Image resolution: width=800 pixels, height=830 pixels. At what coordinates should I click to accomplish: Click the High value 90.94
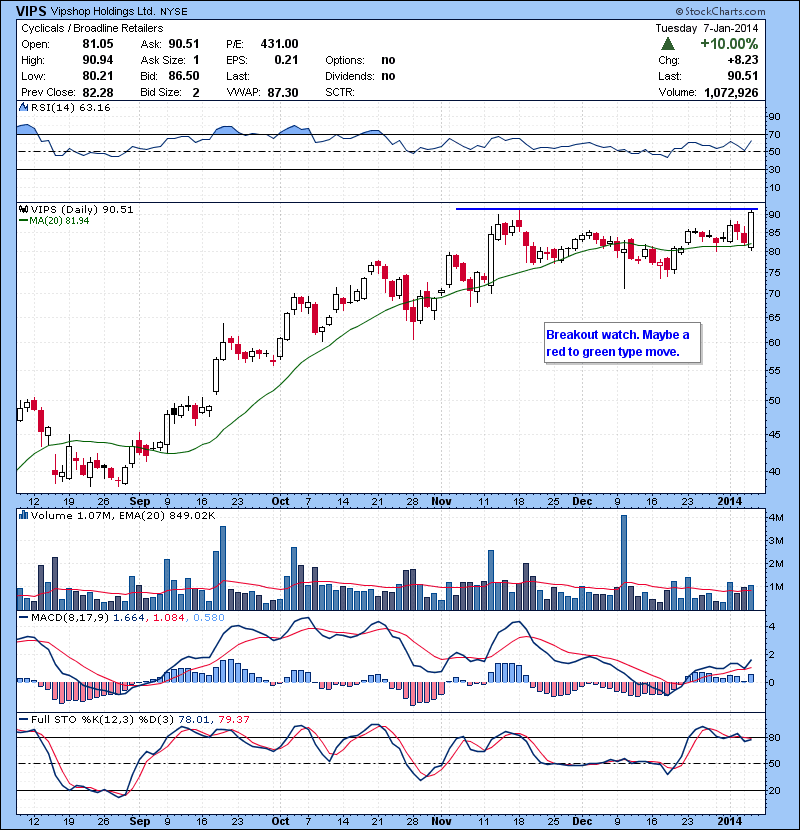[97, 60]
